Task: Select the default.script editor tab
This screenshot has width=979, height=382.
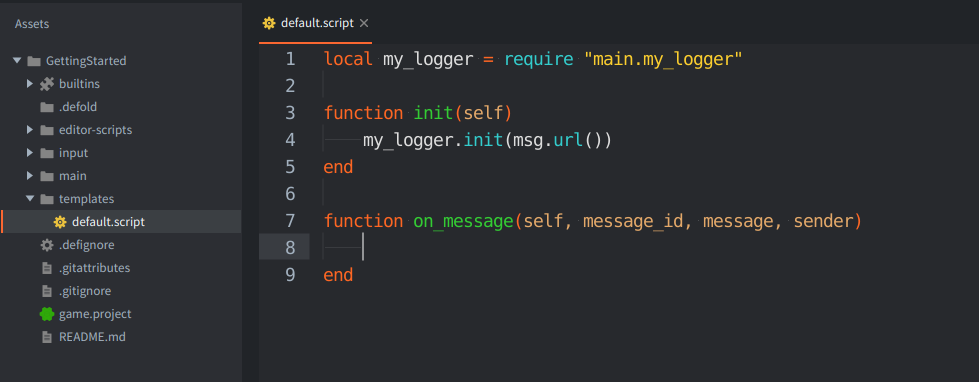Action: click(315, 23)
